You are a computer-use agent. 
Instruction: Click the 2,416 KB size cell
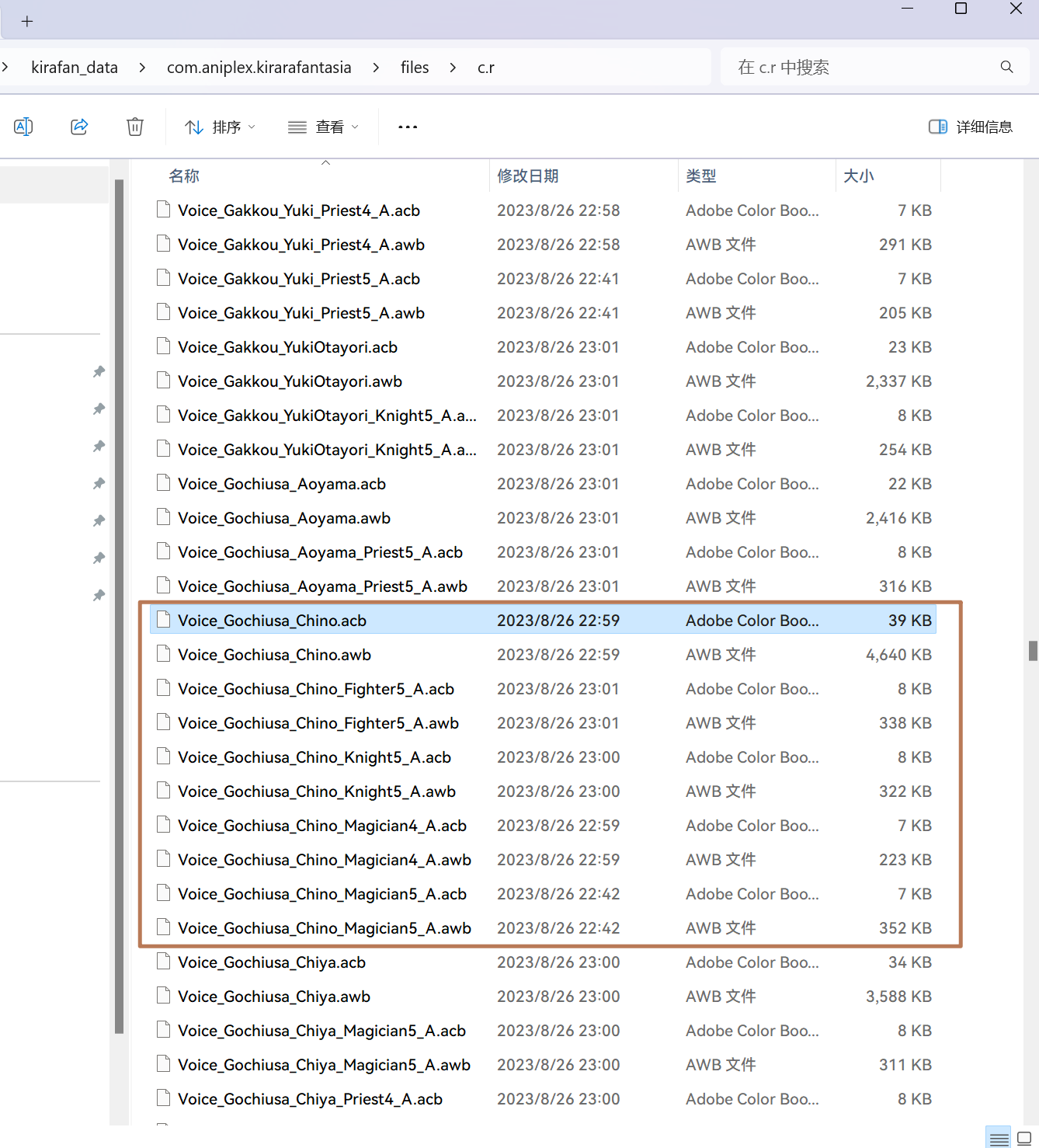click(x=898, y=518)
